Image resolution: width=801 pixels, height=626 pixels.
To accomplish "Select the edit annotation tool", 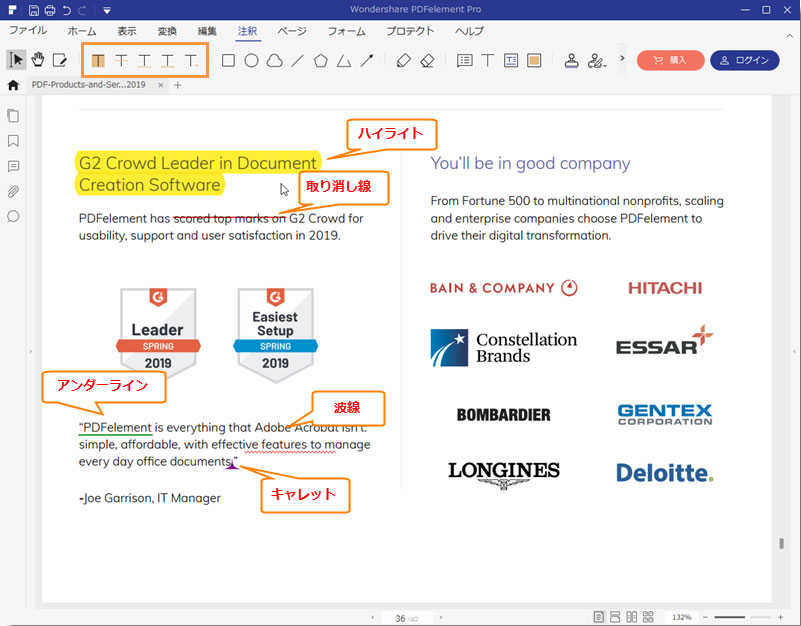I will 60,60.
